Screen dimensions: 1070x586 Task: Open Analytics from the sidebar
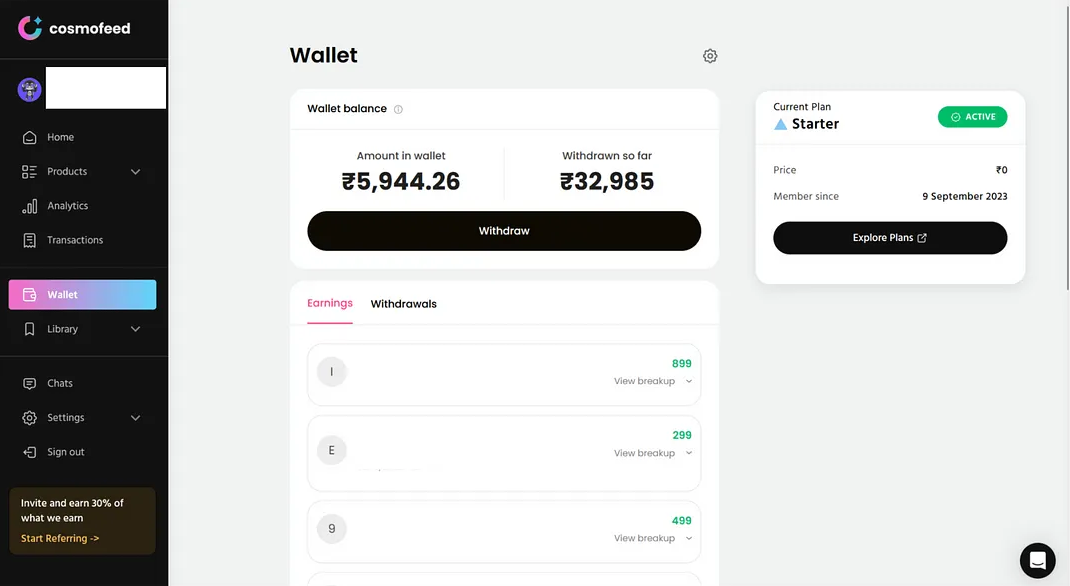coord(67,206)
